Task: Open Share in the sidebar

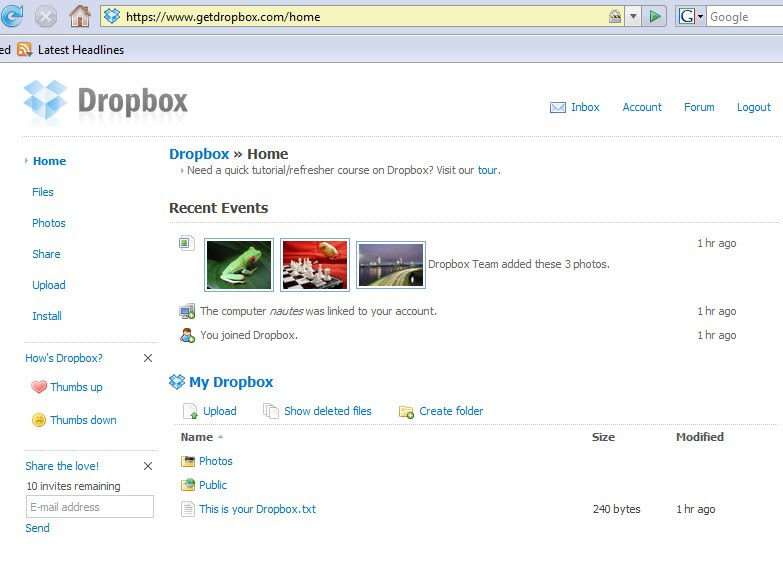Action: click(x=46, y=254)
